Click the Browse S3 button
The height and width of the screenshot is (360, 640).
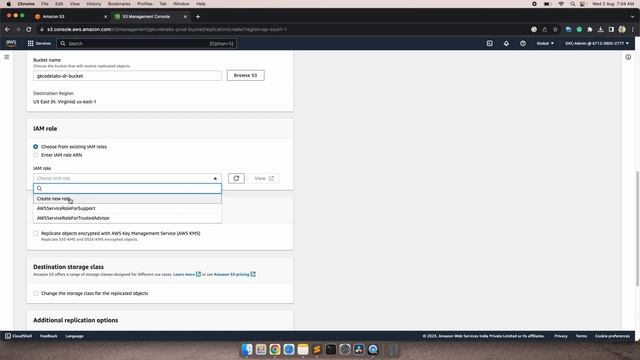coord(245,75)
